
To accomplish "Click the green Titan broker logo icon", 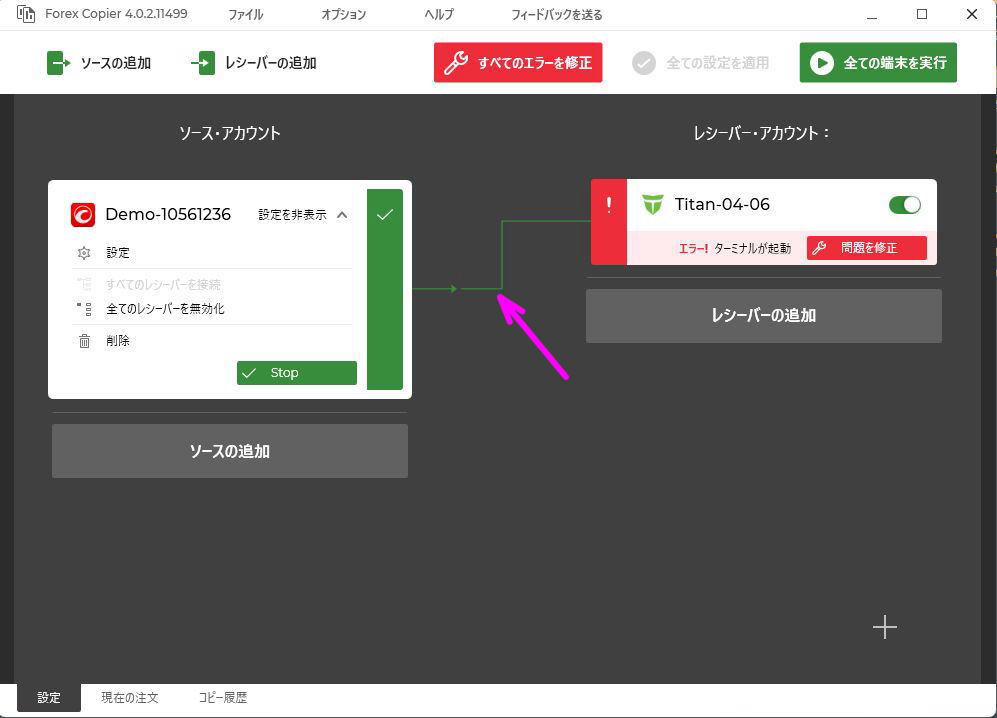I will click(x=652, y=205).
